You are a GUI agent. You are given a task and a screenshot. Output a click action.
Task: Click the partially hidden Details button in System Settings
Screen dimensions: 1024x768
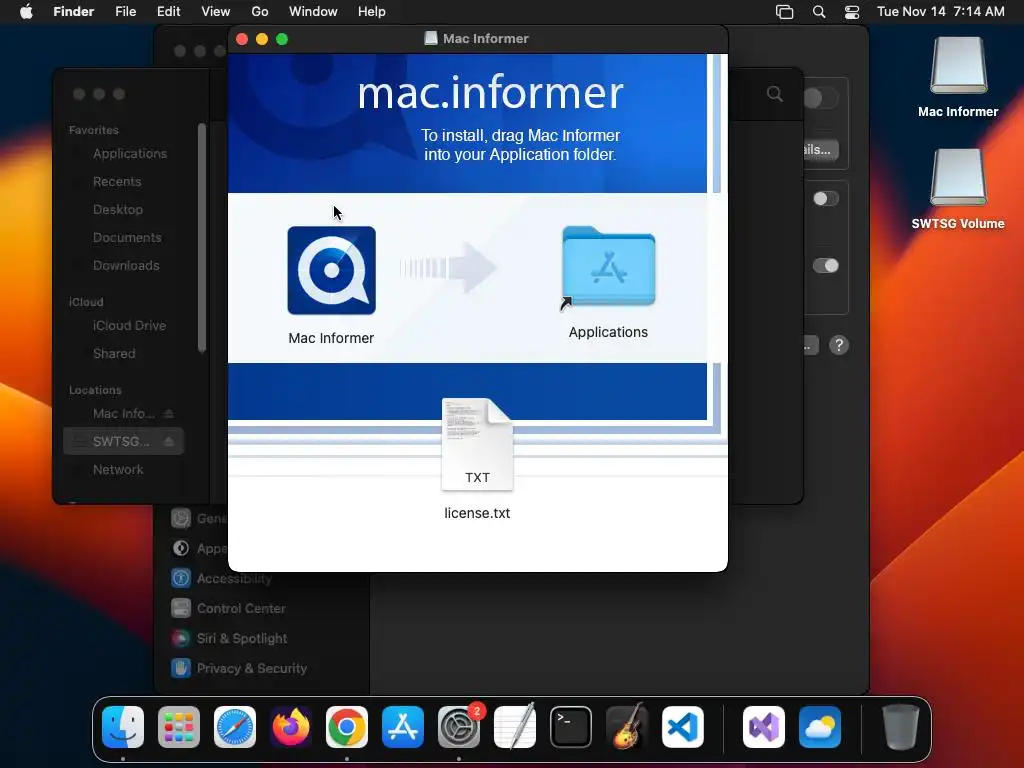pos(820,150)
